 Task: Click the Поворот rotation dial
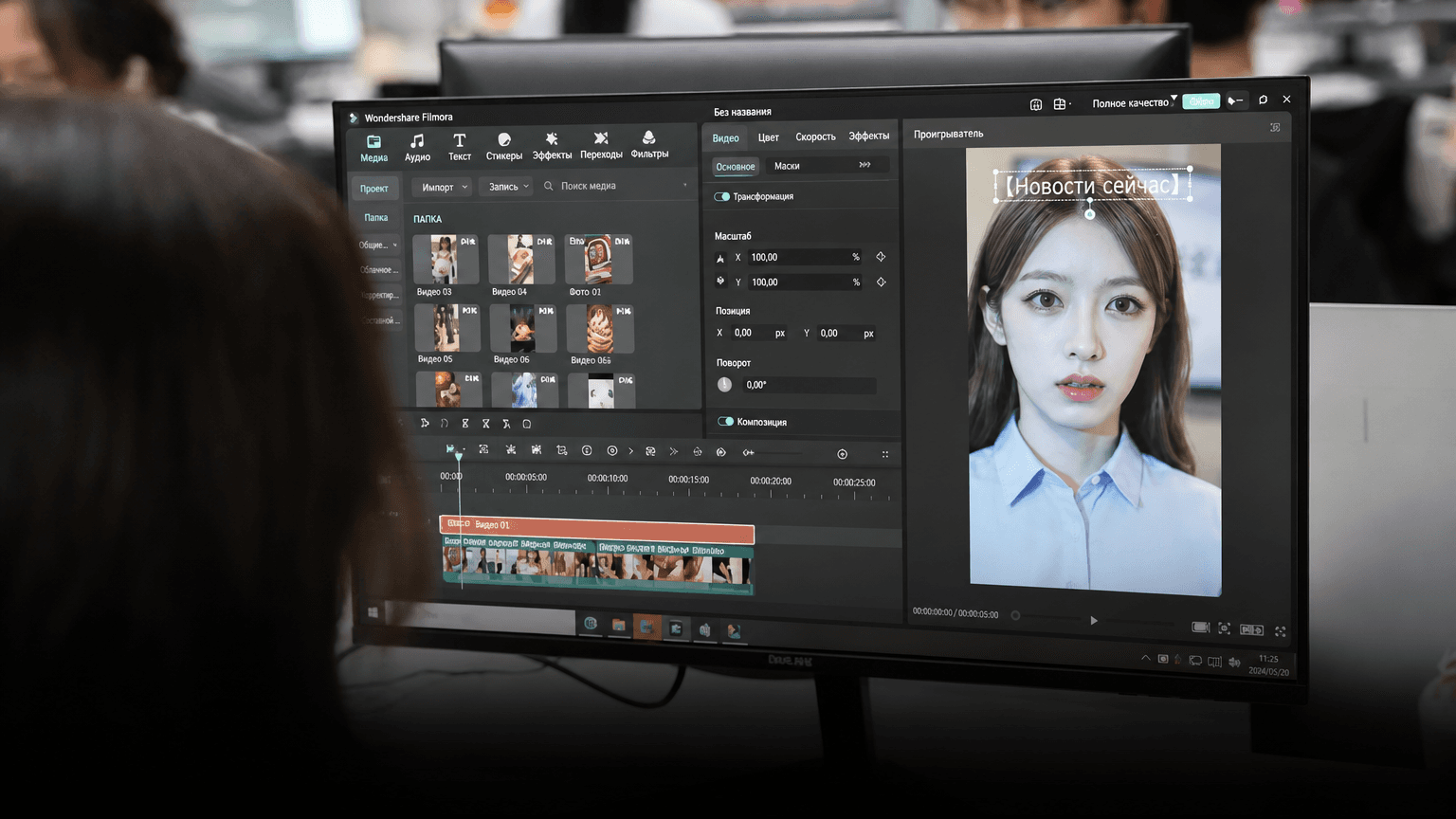click(x=724, y=384)
